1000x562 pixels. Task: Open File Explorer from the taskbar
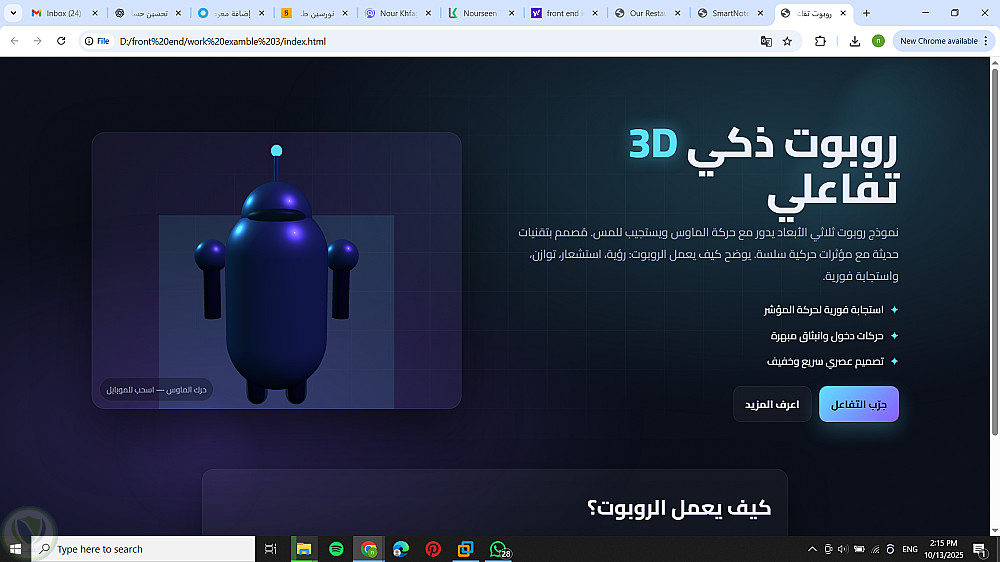pyautogui.click(x=304, y=549)
